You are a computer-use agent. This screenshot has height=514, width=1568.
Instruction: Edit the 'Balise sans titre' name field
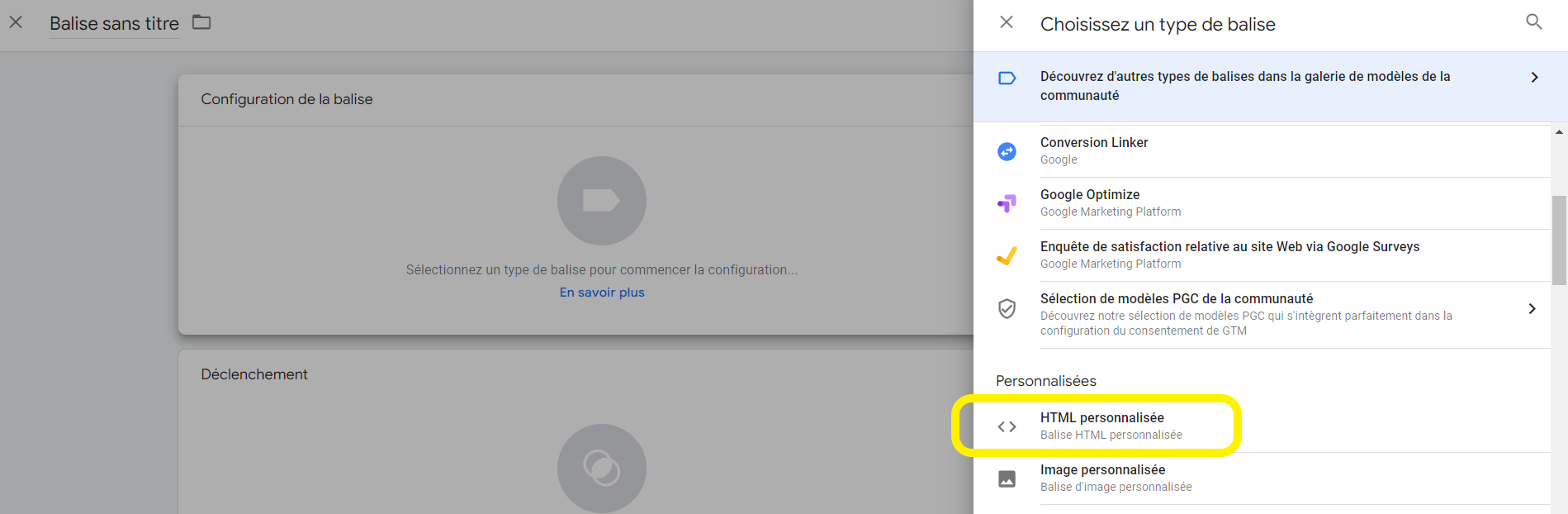tap(114, 24)
